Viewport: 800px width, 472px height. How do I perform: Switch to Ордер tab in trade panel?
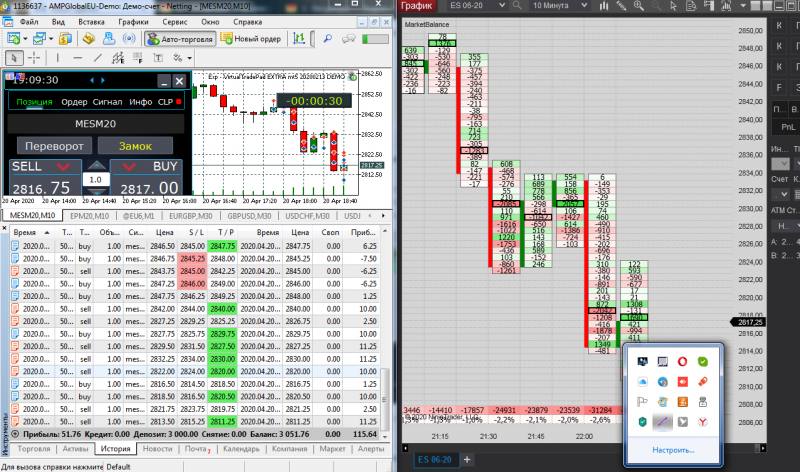pyautogui.click(x=74, y=102)
